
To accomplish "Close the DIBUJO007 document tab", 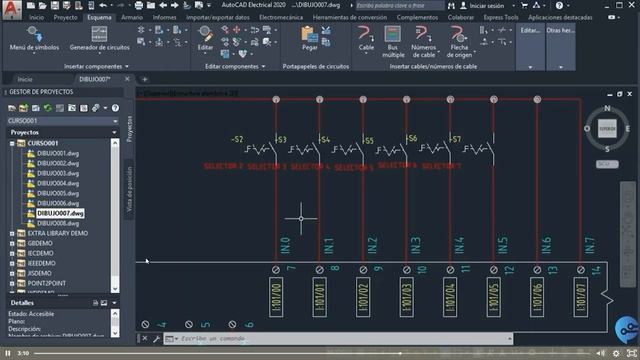I will (x=127, y=79).
